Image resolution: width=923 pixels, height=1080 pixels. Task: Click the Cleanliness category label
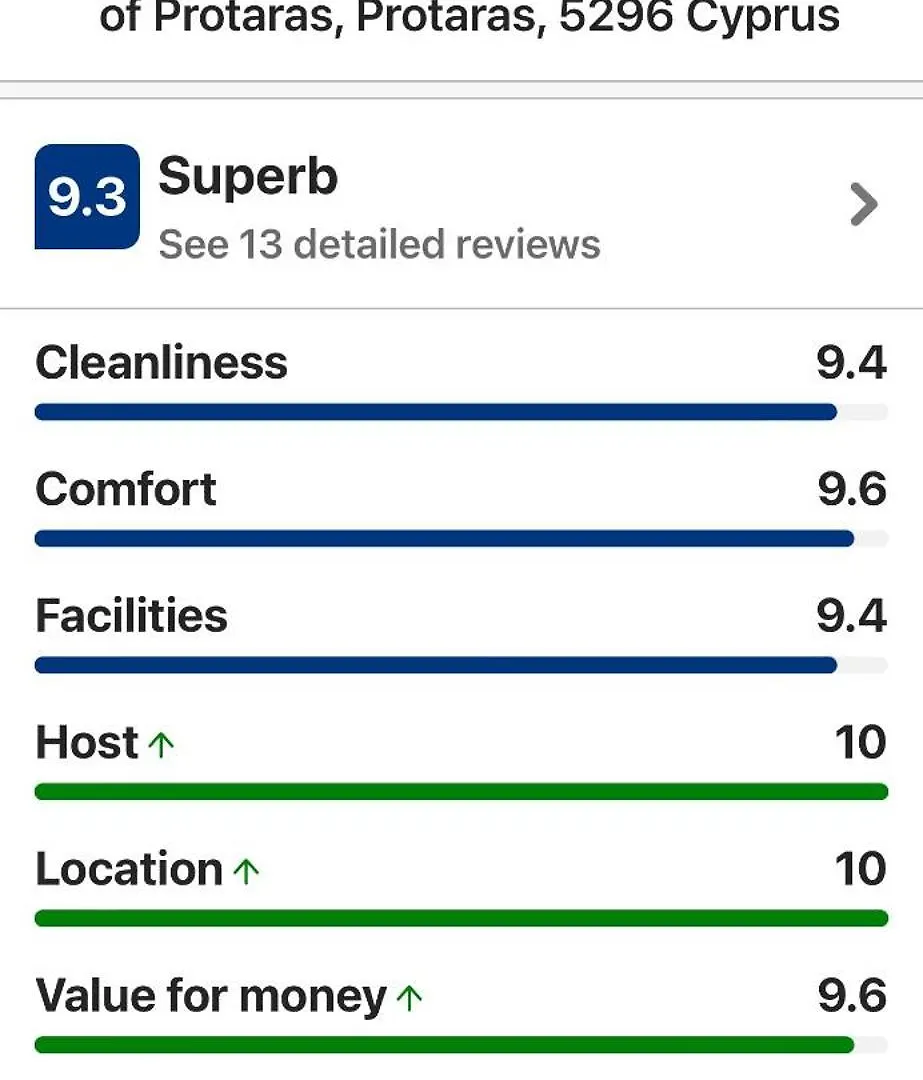click(x=161, y=362)
